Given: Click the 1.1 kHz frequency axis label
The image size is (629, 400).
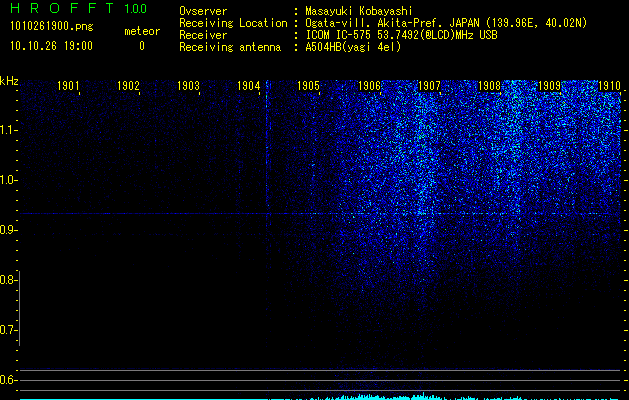Looking at the screenshot, I should tap(8, 130).
